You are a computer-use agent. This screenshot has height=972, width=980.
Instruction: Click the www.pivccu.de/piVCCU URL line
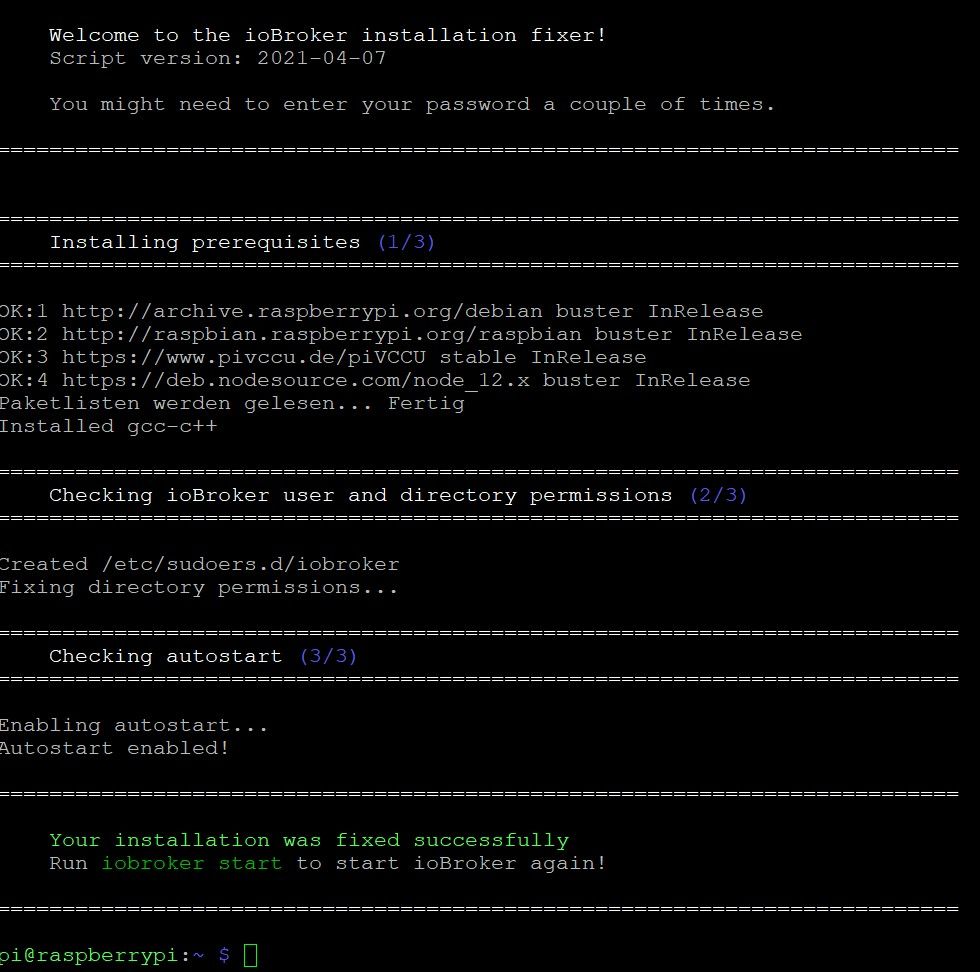[x=323, y=358]
